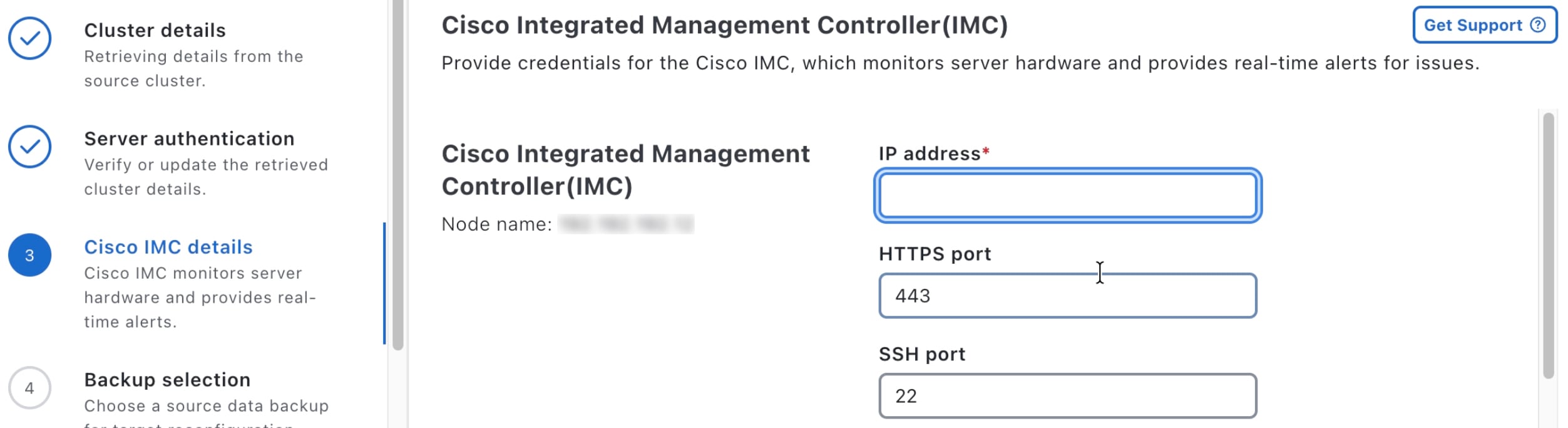Click the step 3 number circle
This screenshot has height=428, width=1568.
click(x=29, y=255)
